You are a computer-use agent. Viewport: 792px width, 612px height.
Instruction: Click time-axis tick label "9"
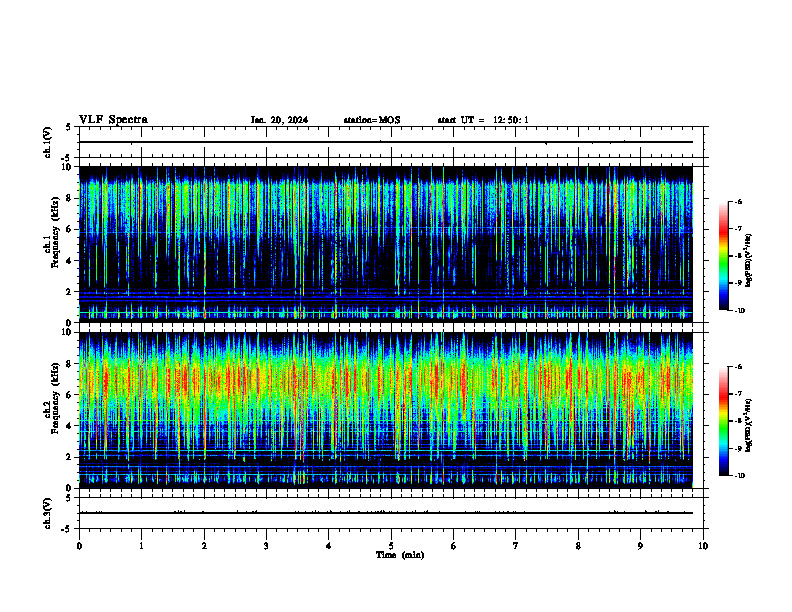coord(640,546)
